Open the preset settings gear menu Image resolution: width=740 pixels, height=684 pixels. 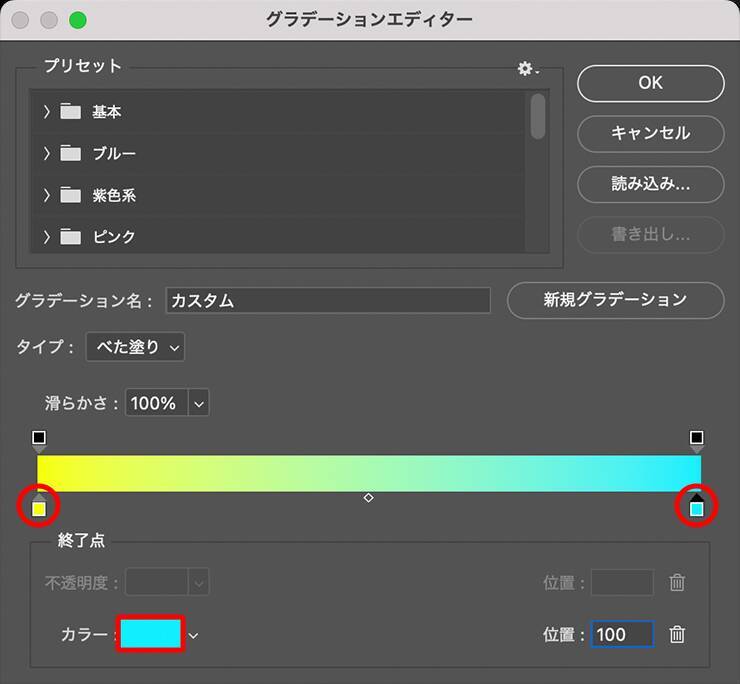[x=527, y=69]
